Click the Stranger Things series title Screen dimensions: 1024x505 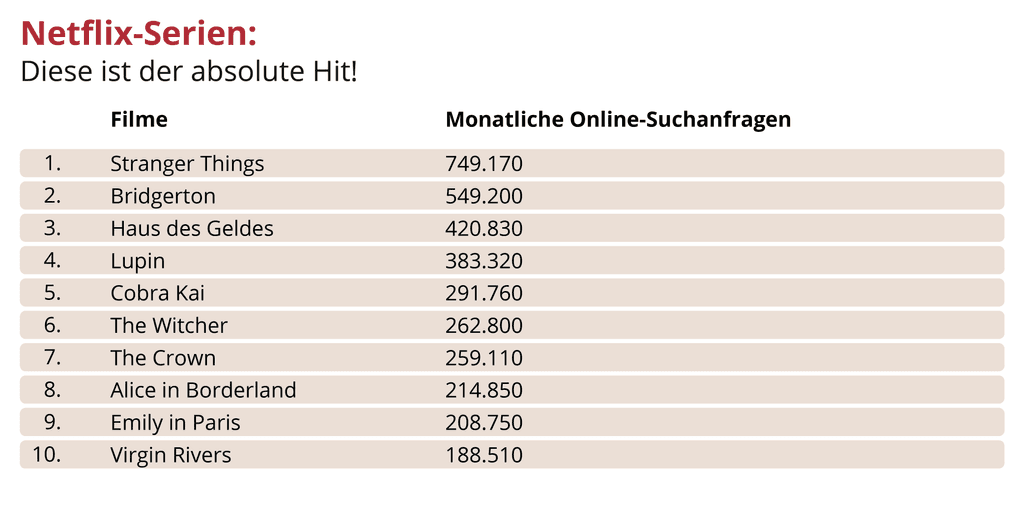pyautogui.click(x=187, y=164)
